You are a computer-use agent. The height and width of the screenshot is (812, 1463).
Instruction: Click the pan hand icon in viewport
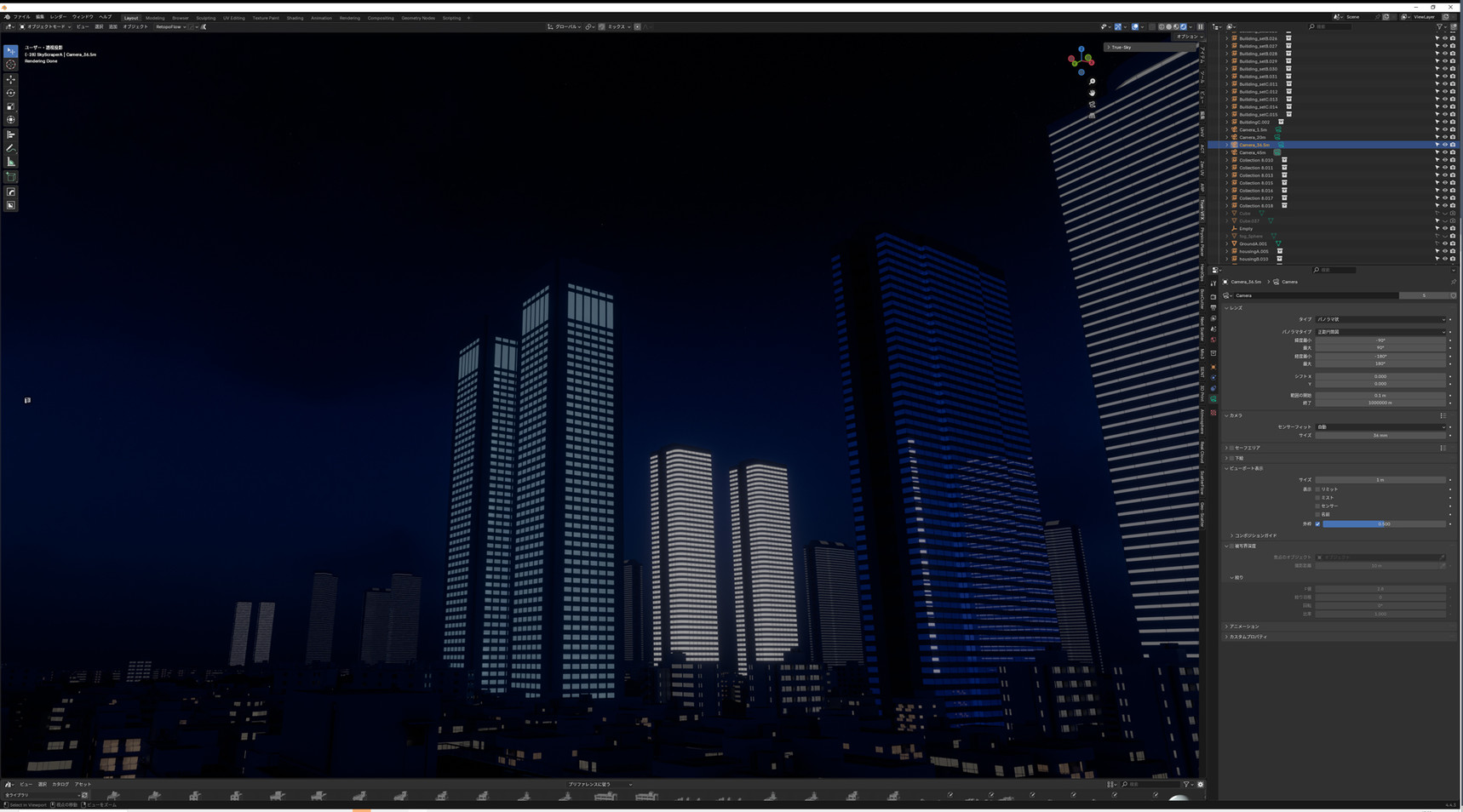point(1092,93)
